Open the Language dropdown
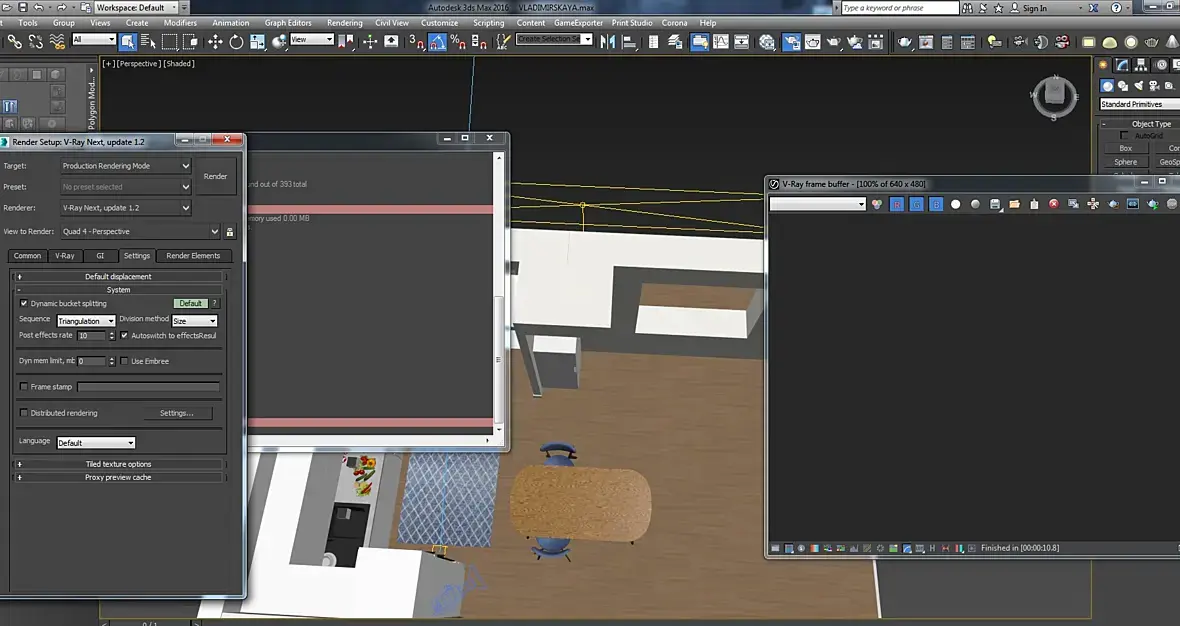 tap(95, 442)
